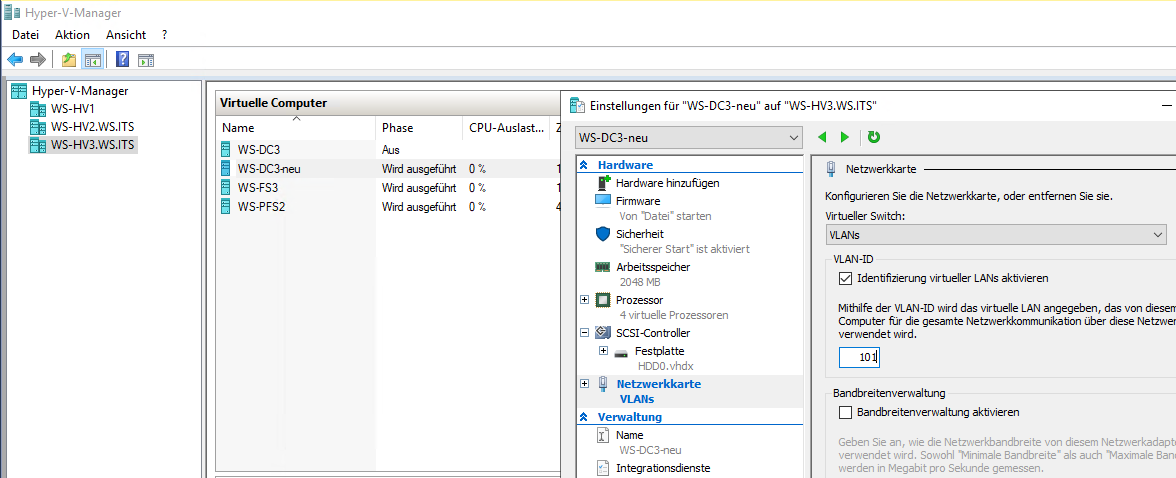The width and height of the screenshot is (1176, 478).
Task: Click the Virtuelle Computer panel header
Action: 388,103
